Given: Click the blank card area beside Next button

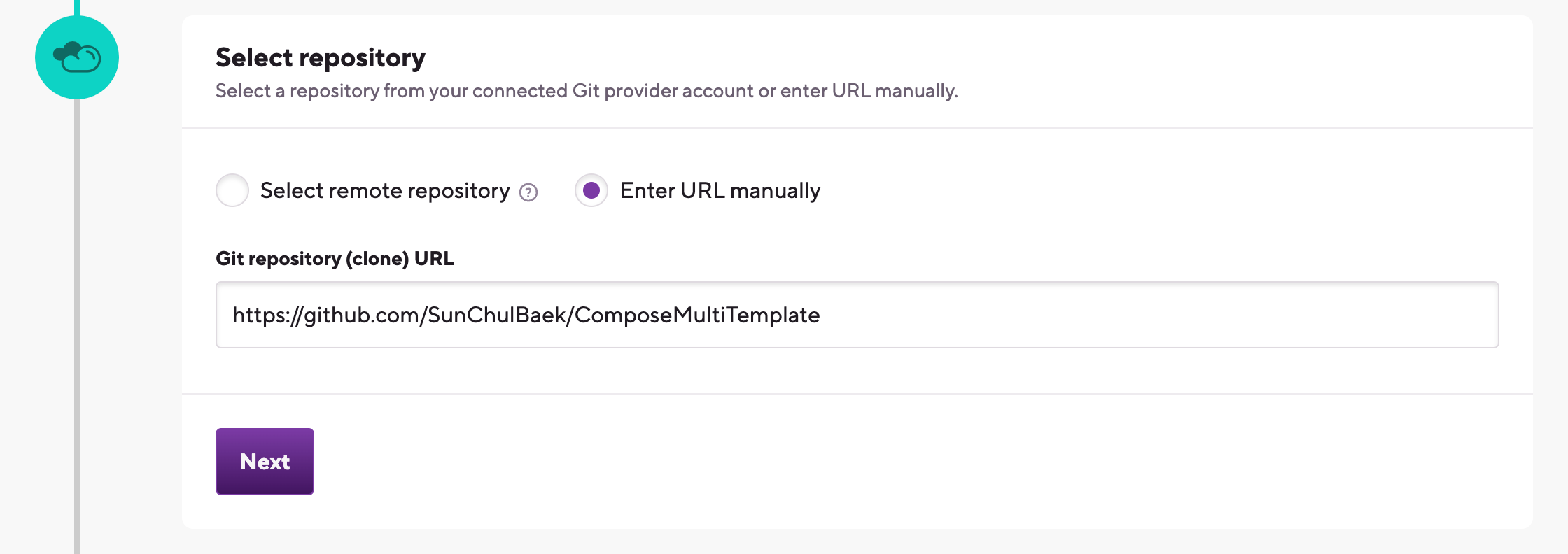Looking at the screenshot, I should [x=910, y=462].
